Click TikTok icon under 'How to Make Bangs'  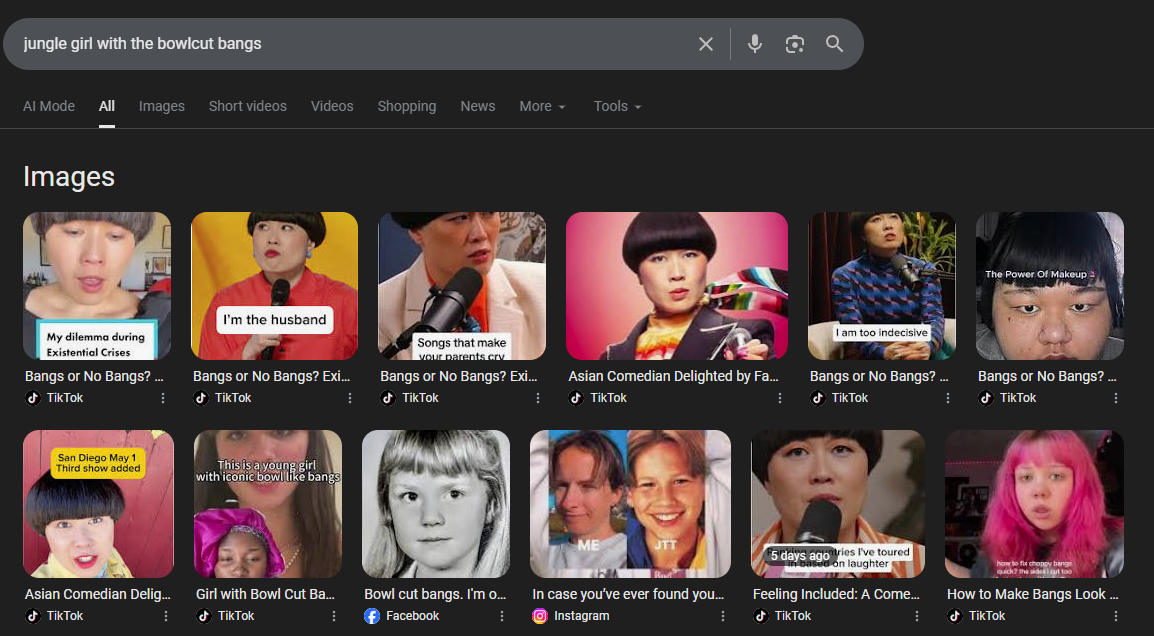(955, 616)
